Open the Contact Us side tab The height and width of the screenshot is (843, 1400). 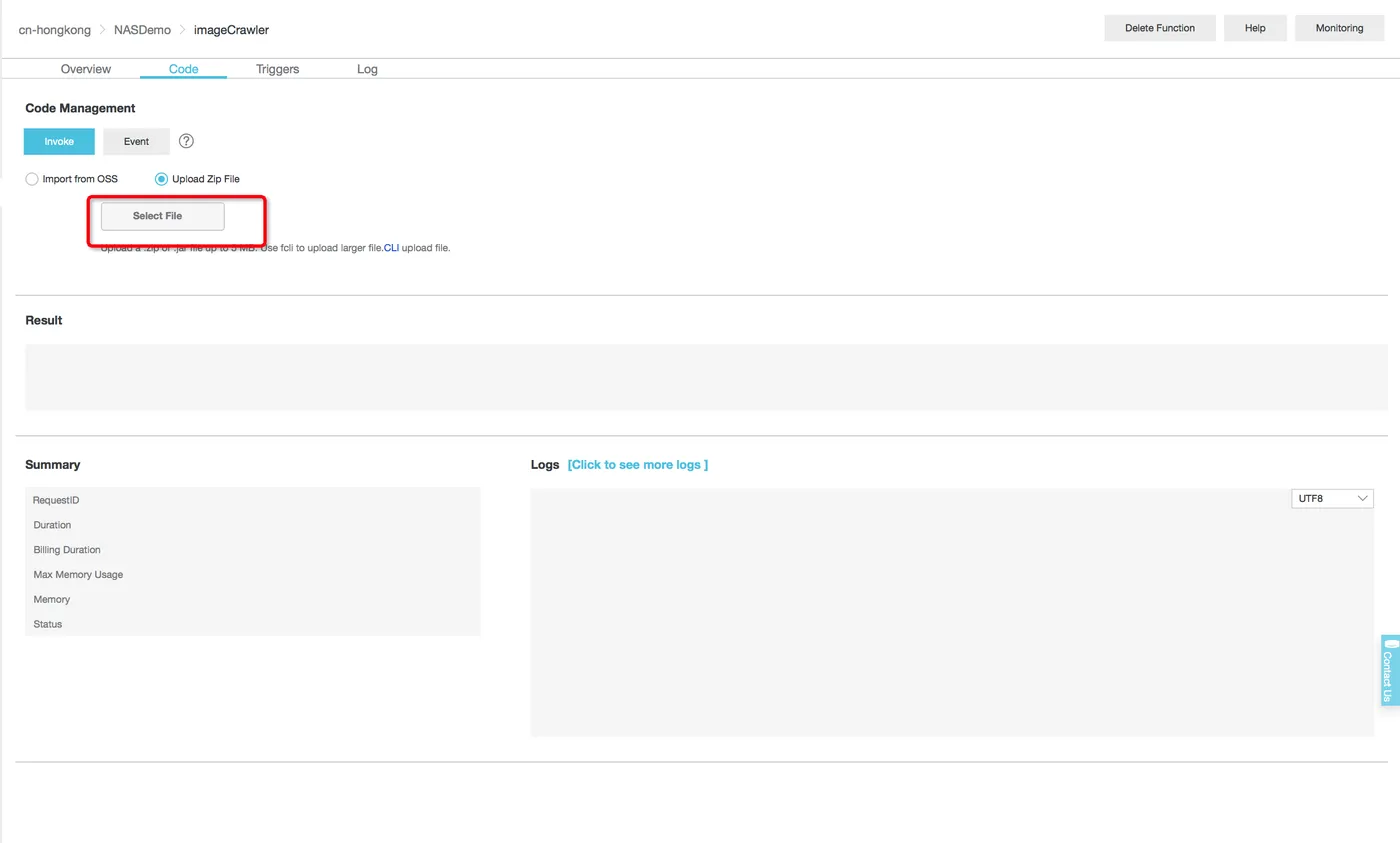tap(1389, 670)
